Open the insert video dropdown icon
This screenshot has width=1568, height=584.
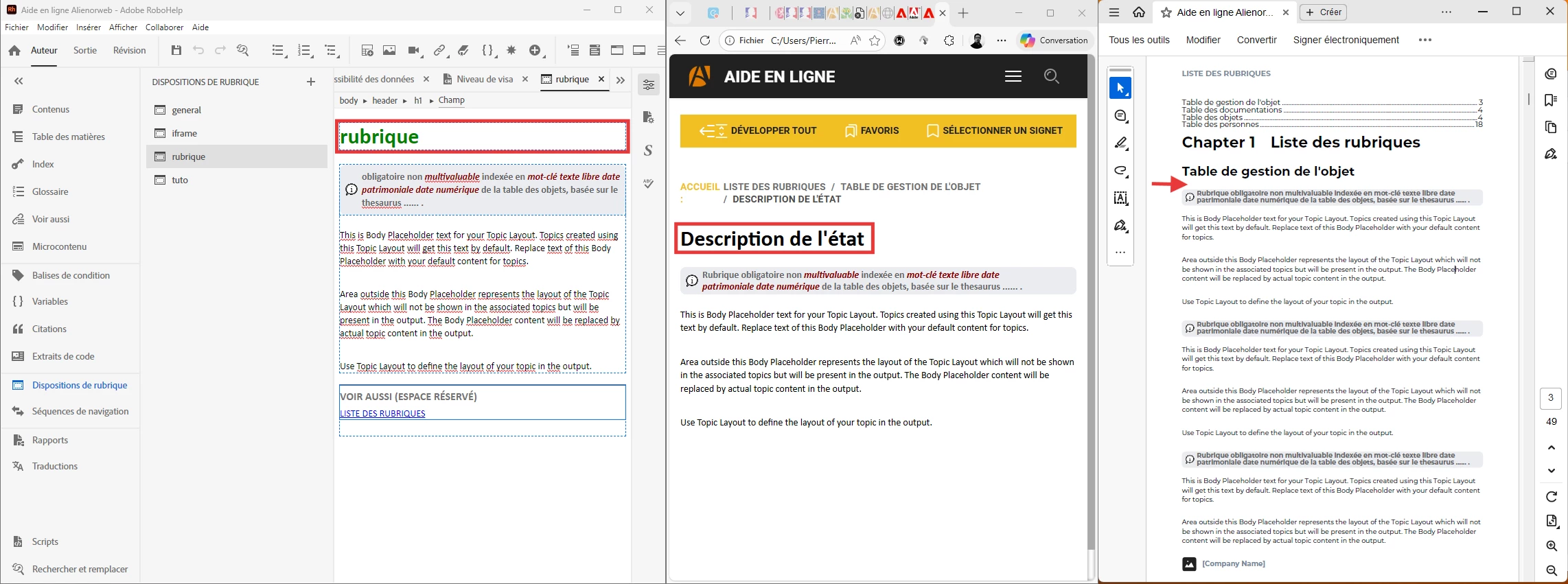click(x=414, y=50)
